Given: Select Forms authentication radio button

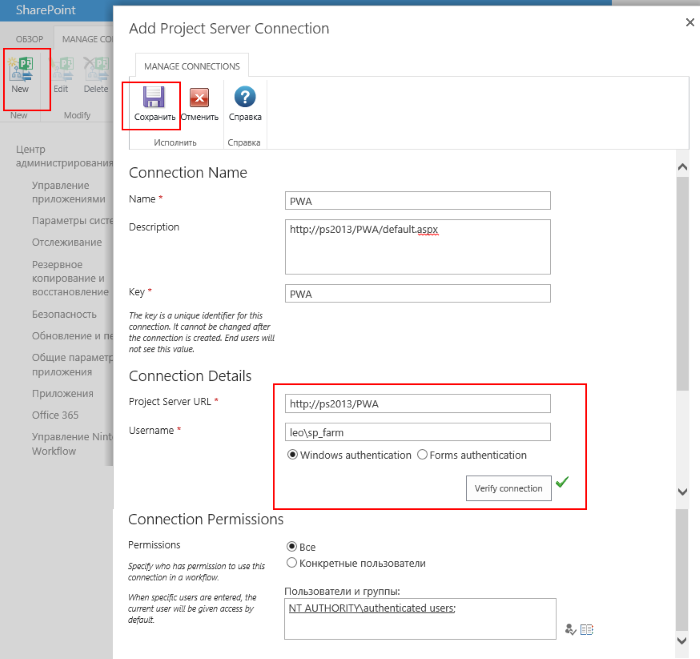Looking at the screenshot, I should [x=422, y=455].
